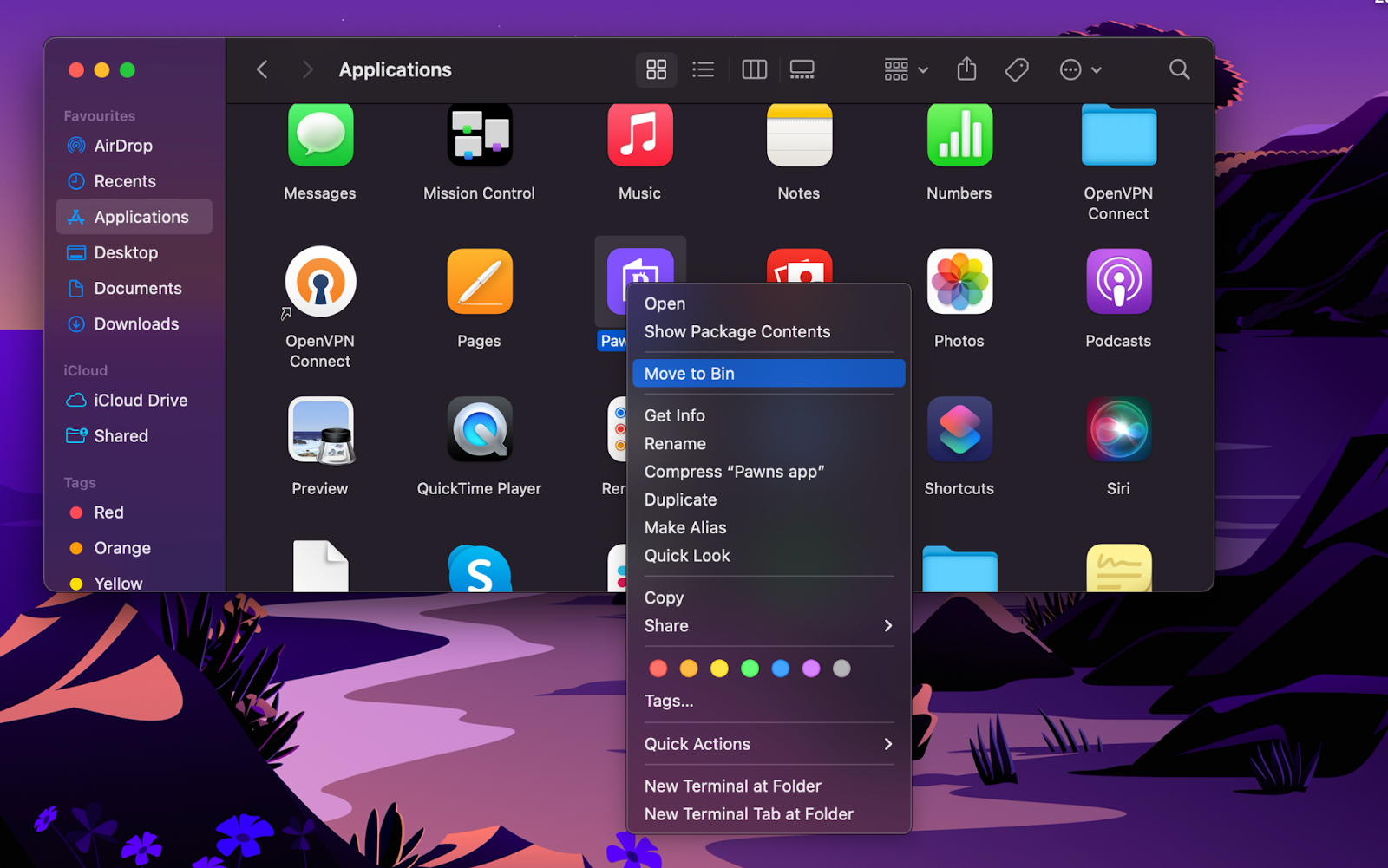Open AirDrop in the sidebar
Screen dimensions: 1388x868
pos(134,146)
